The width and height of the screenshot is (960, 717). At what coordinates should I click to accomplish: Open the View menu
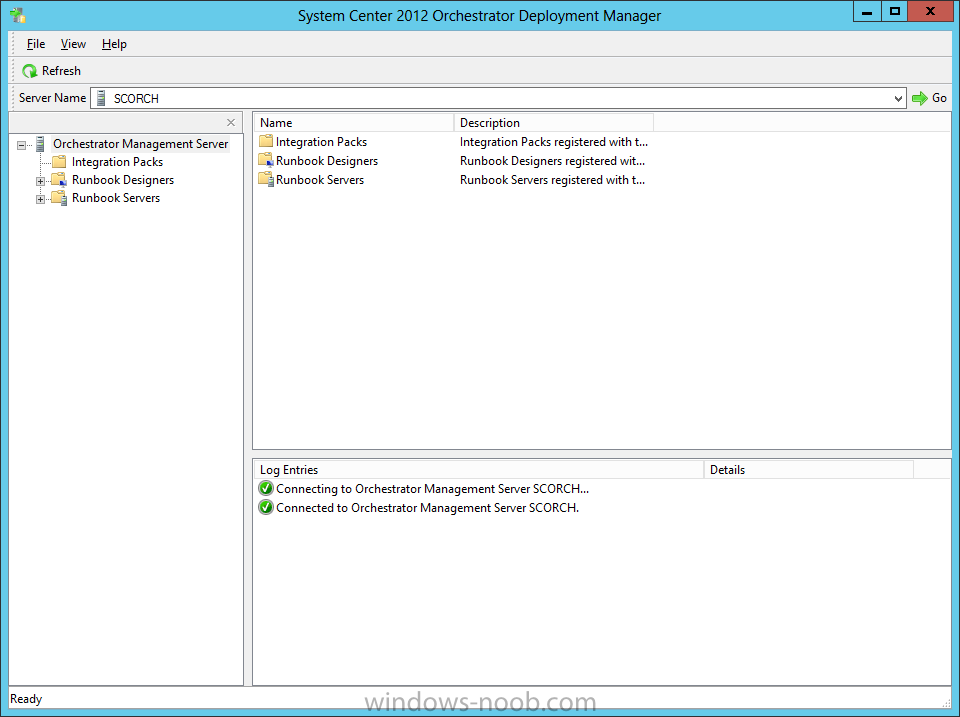click(73, 44)
